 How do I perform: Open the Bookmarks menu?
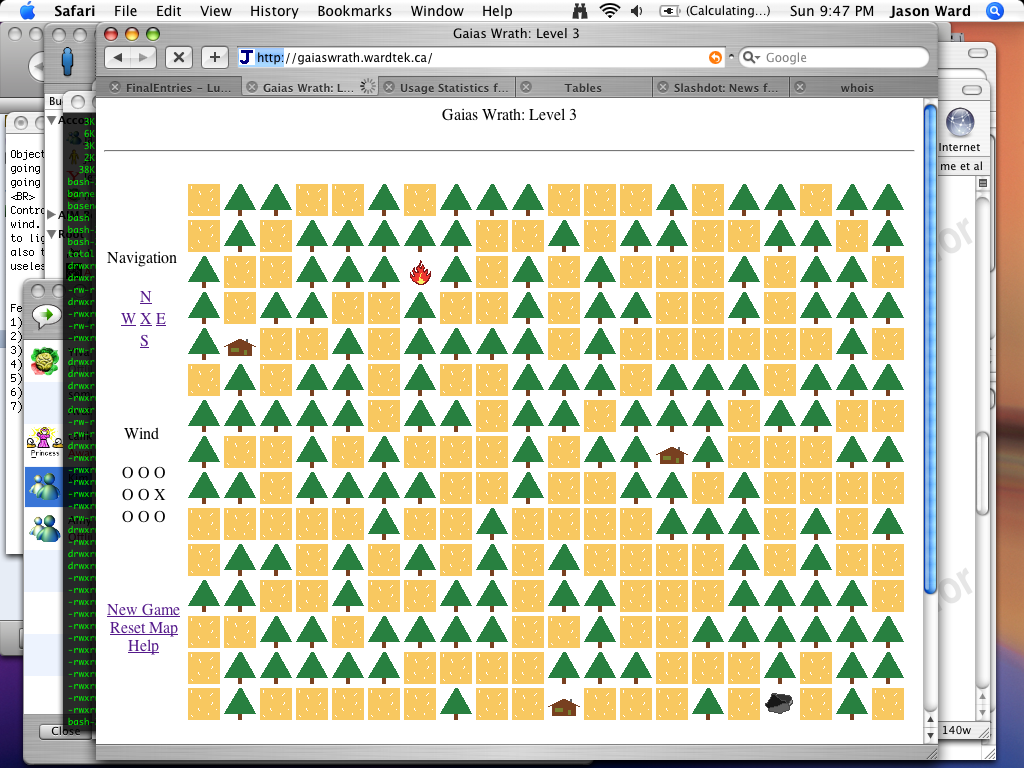[x=355, y=11]
